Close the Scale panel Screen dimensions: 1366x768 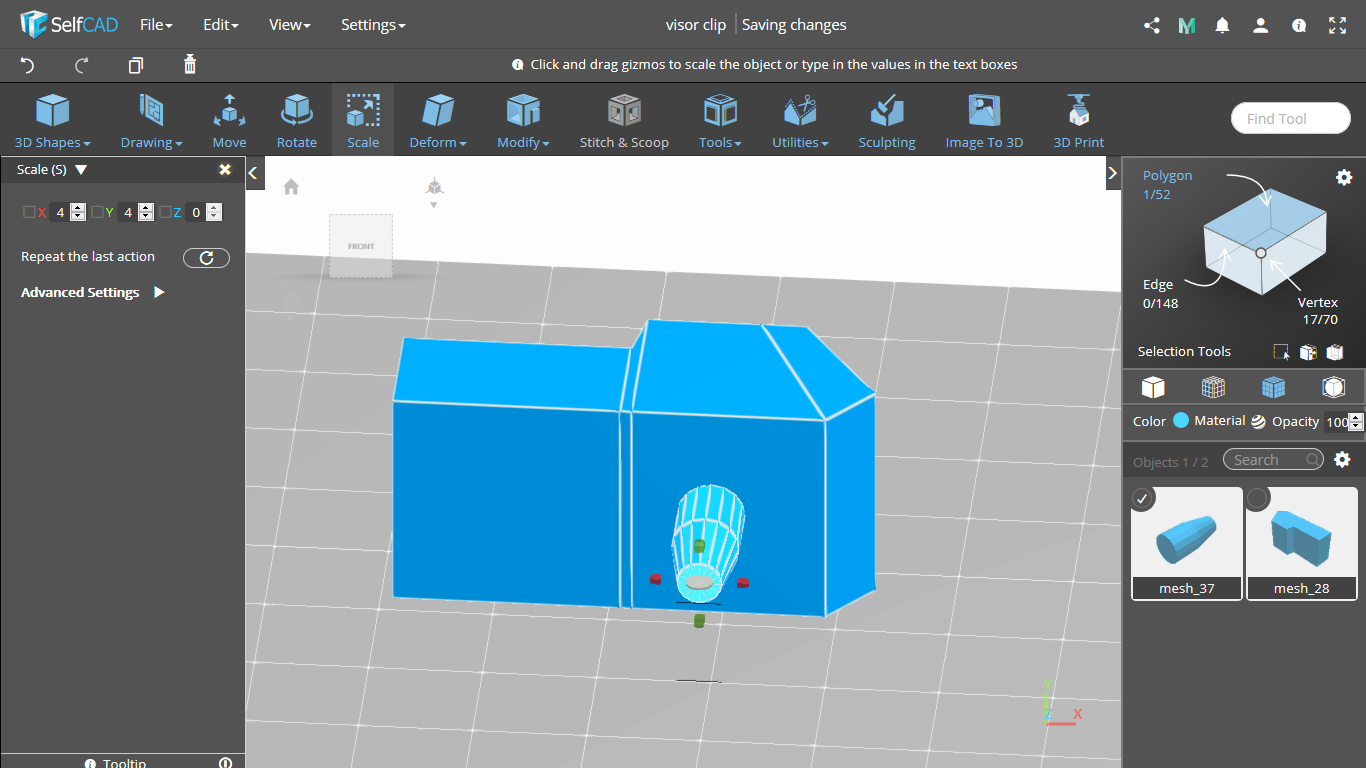225,170
